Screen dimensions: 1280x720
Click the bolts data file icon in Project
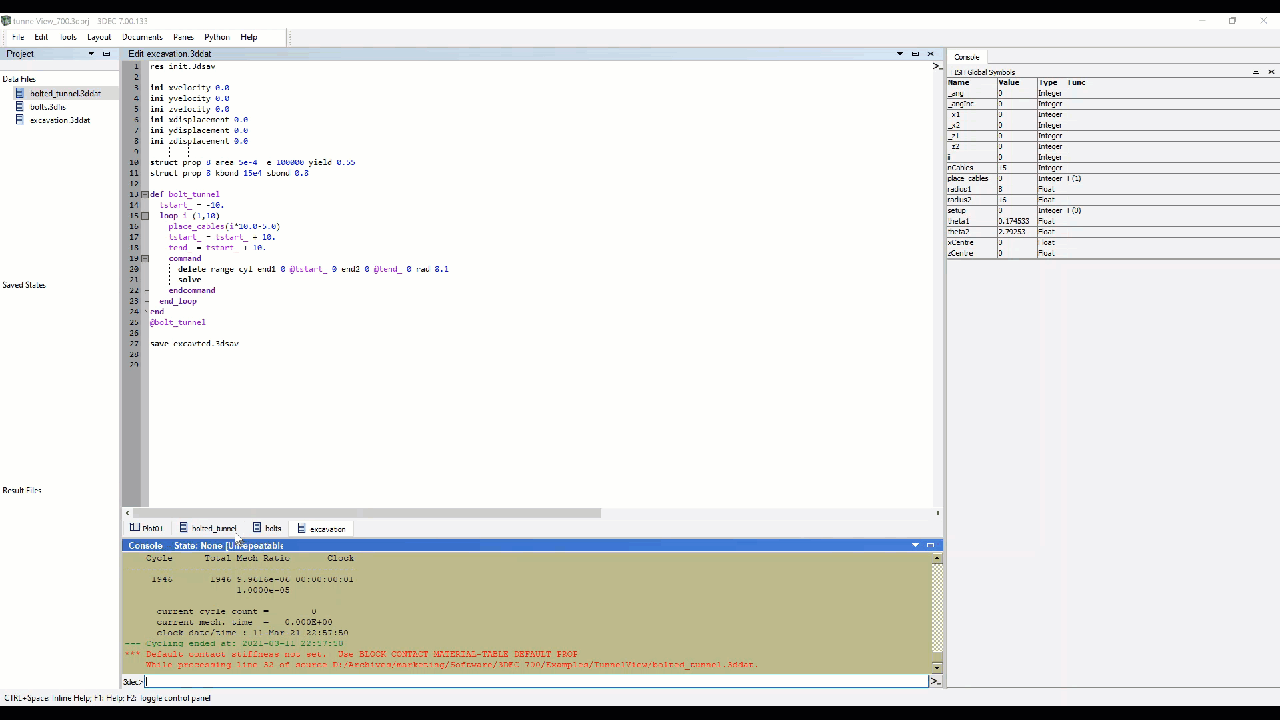(19, 107)
